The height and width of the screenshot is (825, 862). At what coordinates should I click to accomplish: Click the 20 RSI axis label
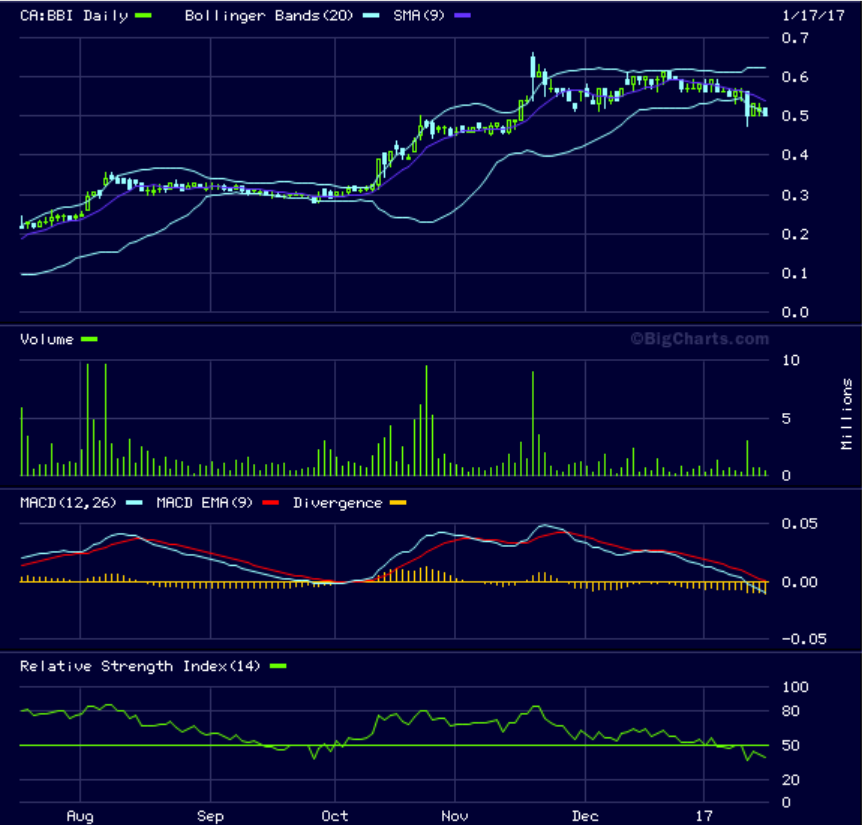click(791, 780)
